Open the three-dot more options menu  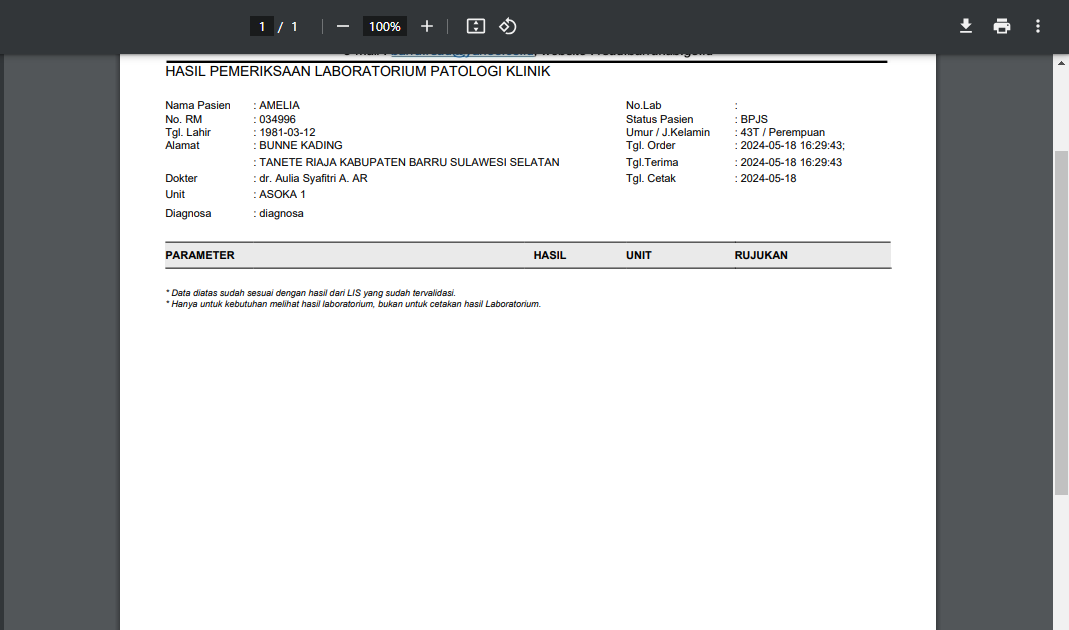pyautogui.click(x=1037, y=25)
